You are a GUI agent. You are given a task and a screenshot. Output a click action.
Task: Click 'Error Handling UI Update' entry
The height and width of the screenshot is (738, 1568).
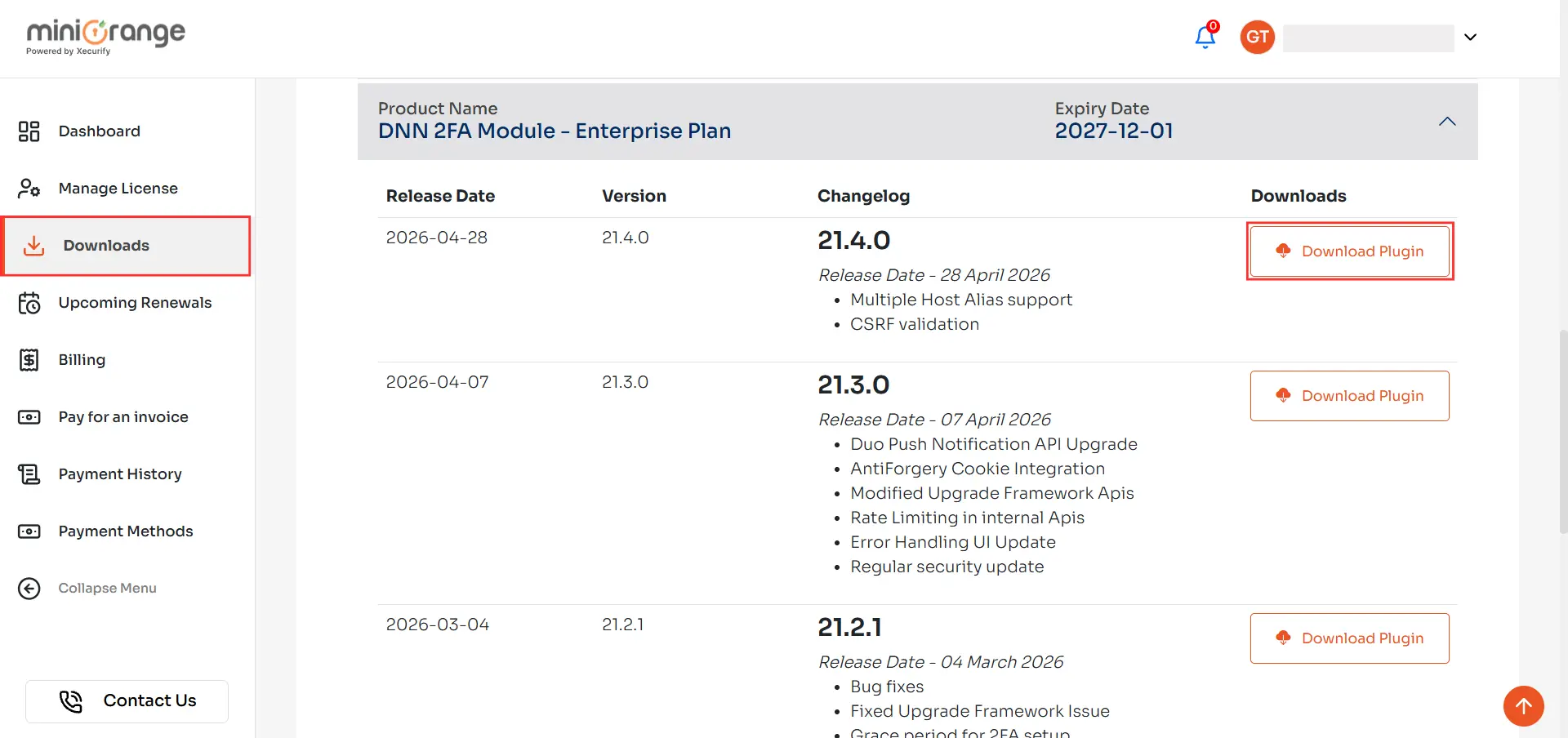(953, 542)
